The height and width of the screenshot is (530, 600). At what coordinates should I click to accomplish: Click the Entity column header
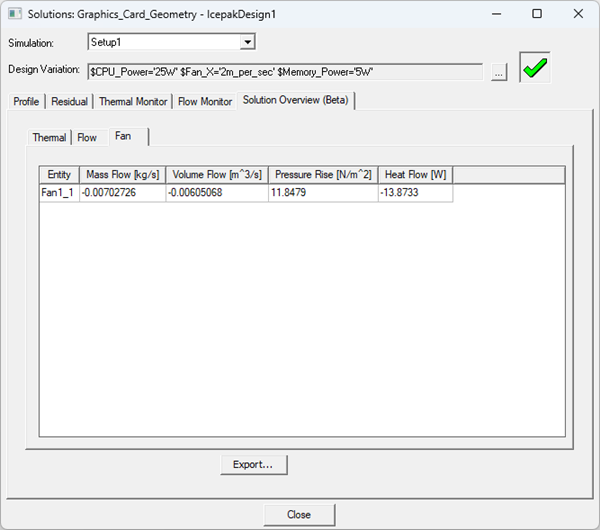(x=59, y=175)
